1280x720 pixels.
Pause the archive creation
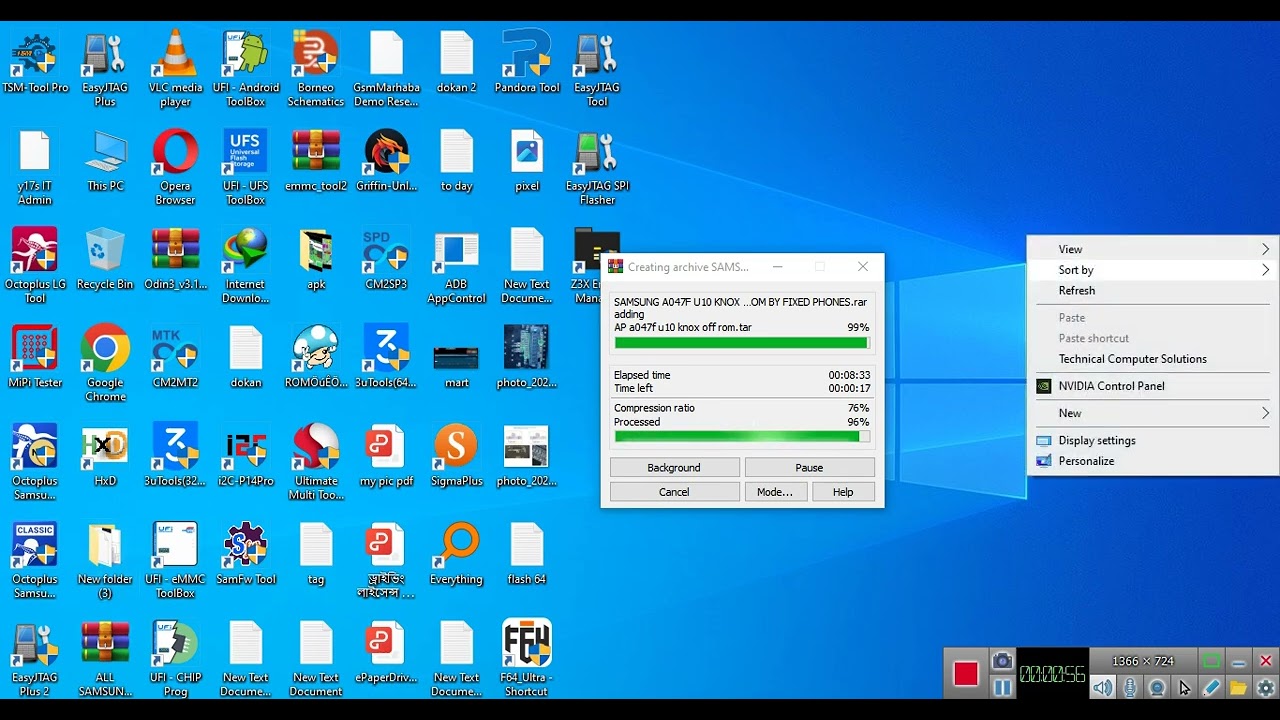tap(809, 468)
